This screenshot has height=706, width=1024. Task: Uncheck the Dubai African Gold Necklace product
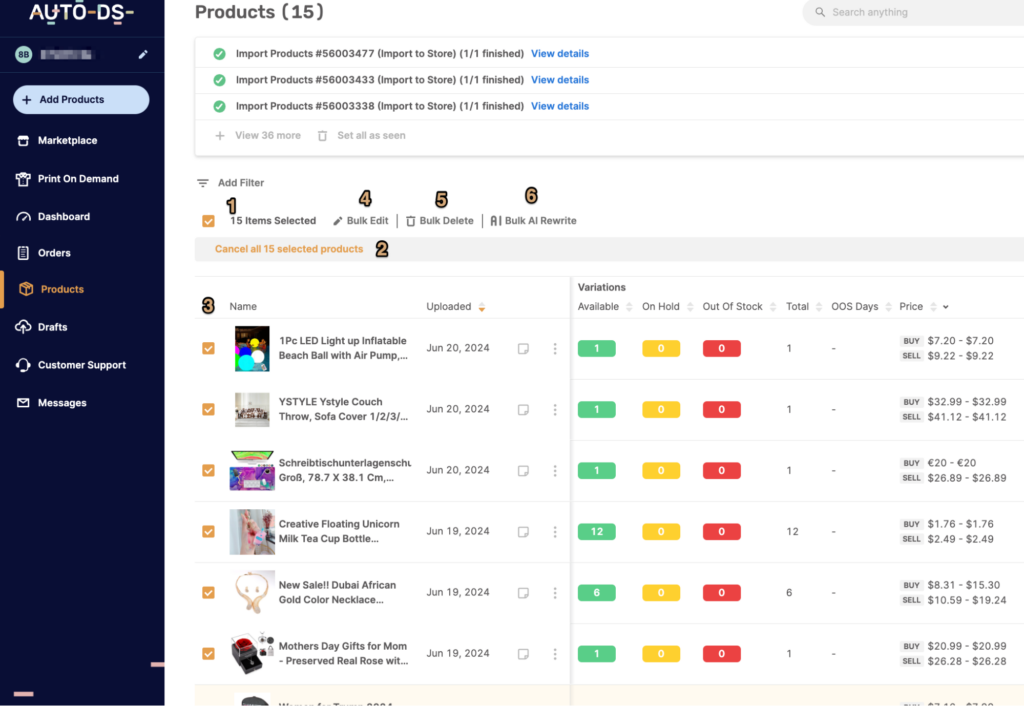point(208,593)
